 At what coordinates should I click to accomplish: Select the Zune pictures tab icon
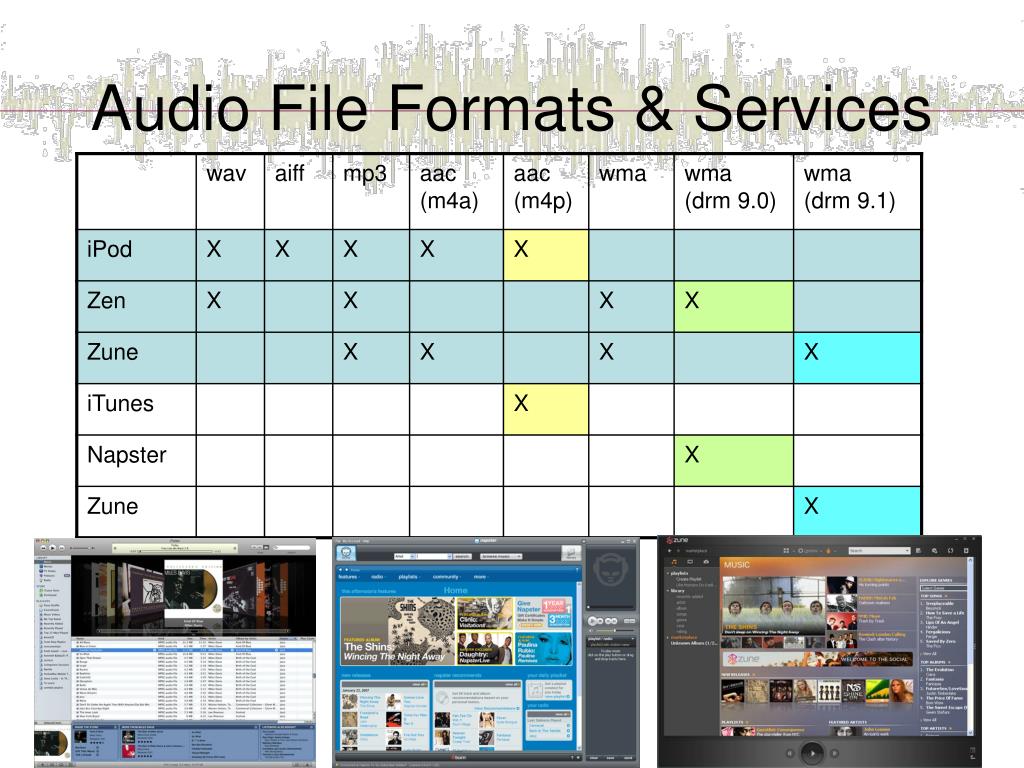click(706, 562)
